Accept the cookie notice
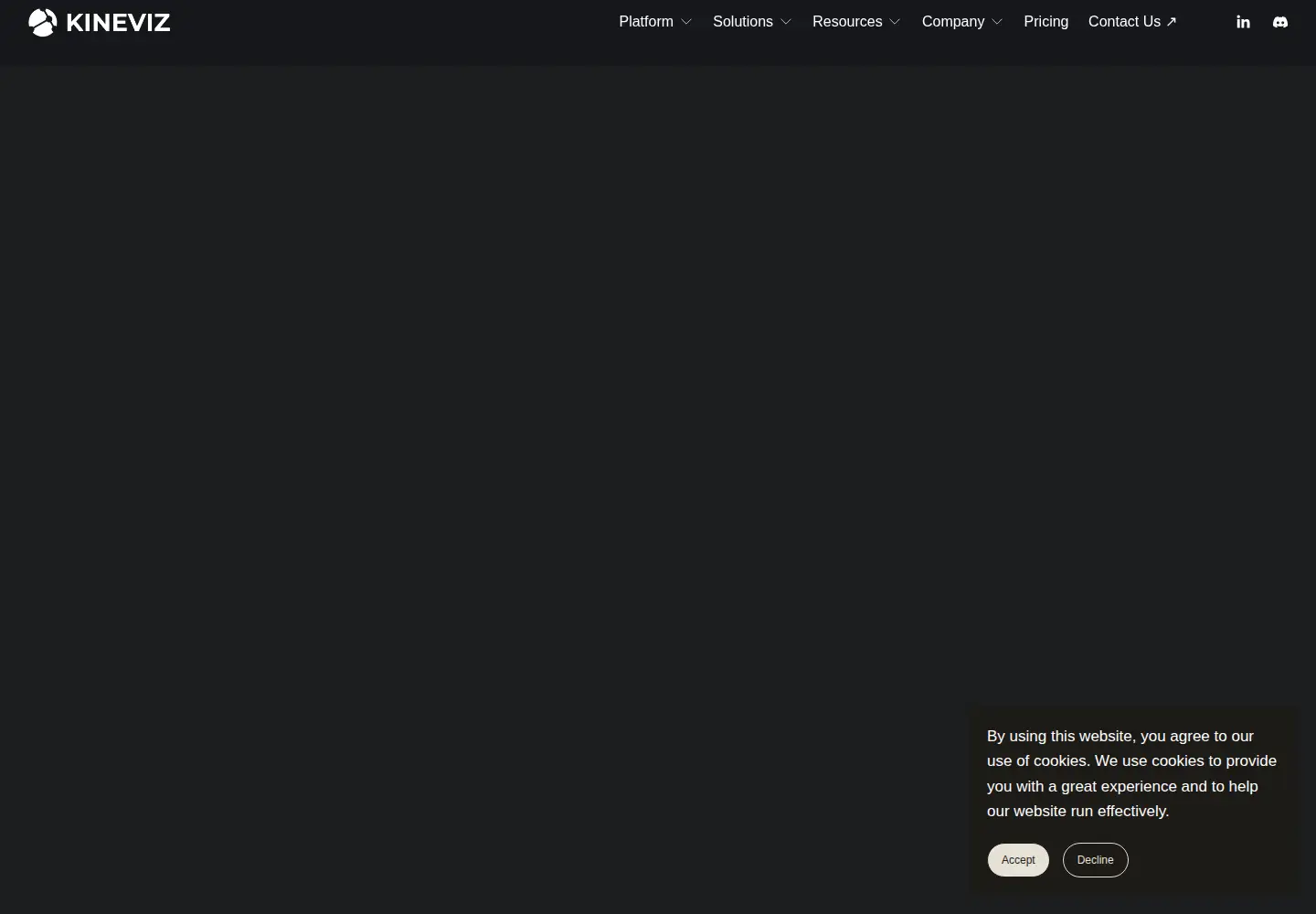 (1018, 860)
